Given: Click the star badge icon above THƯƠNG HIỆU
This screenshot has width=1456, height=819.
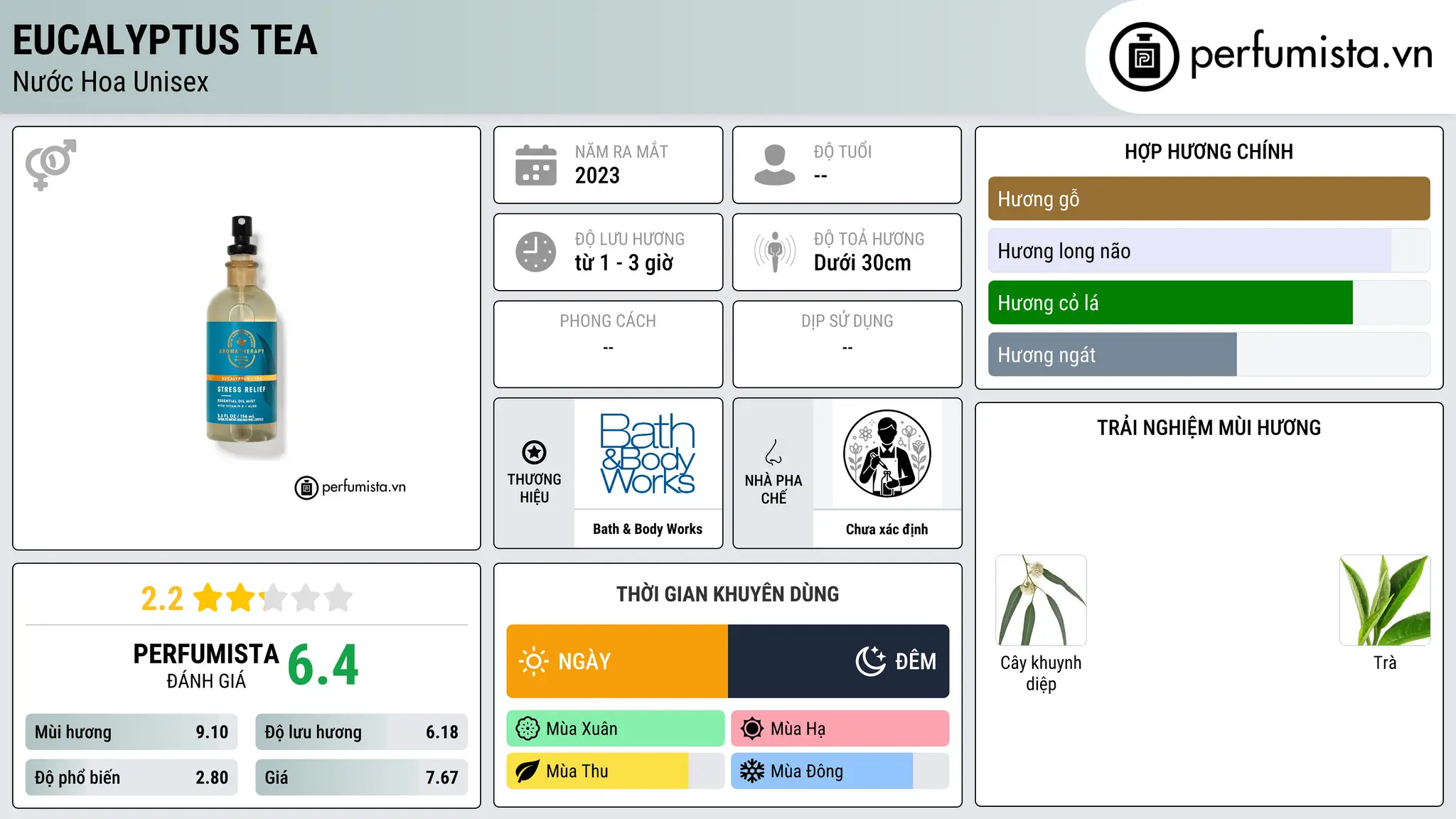Looking at the screenshot, I should click(534, 452).
